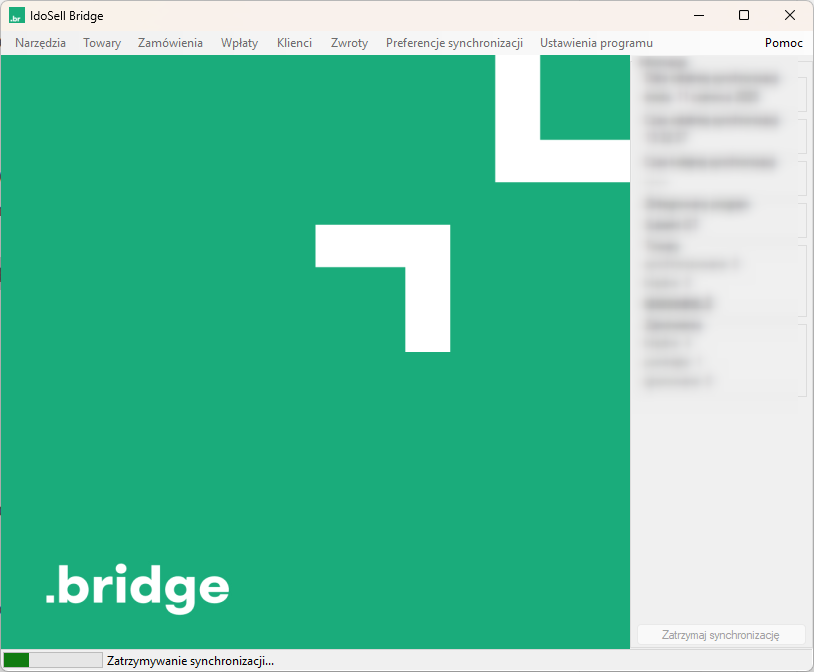Open the Narzędzia menu
This screenshot has width=814, height=672.
click(x=40, y=43)
